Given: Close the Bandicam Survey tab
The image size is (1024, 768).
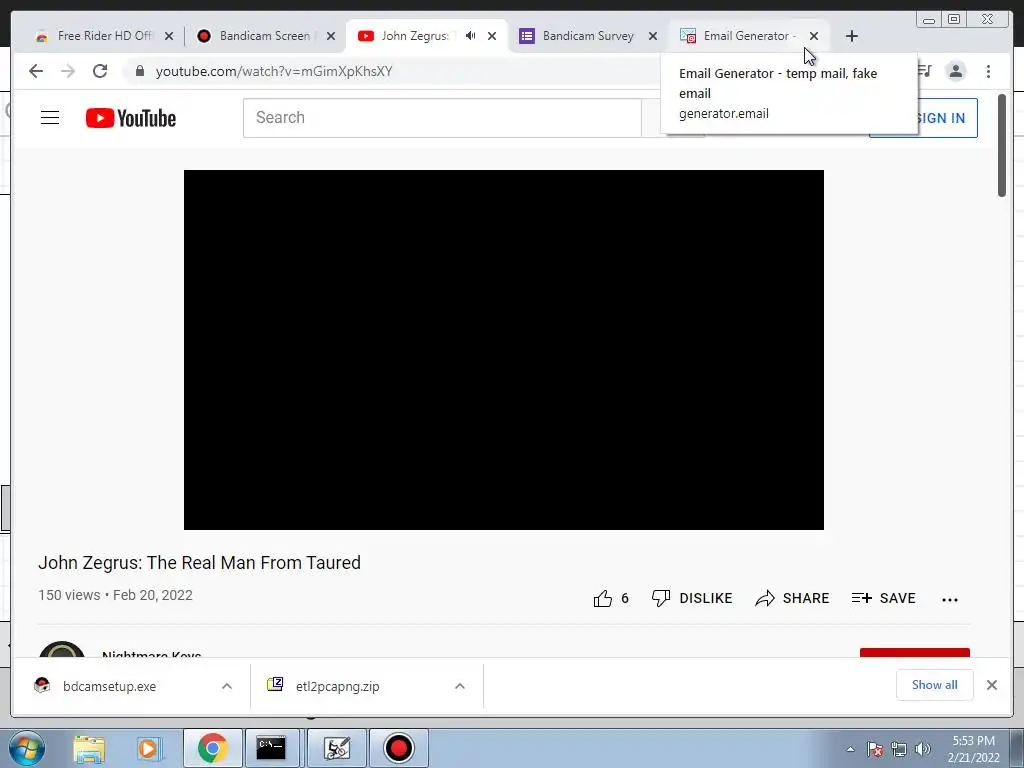Looking at the screenshot, I should (653, 37).
